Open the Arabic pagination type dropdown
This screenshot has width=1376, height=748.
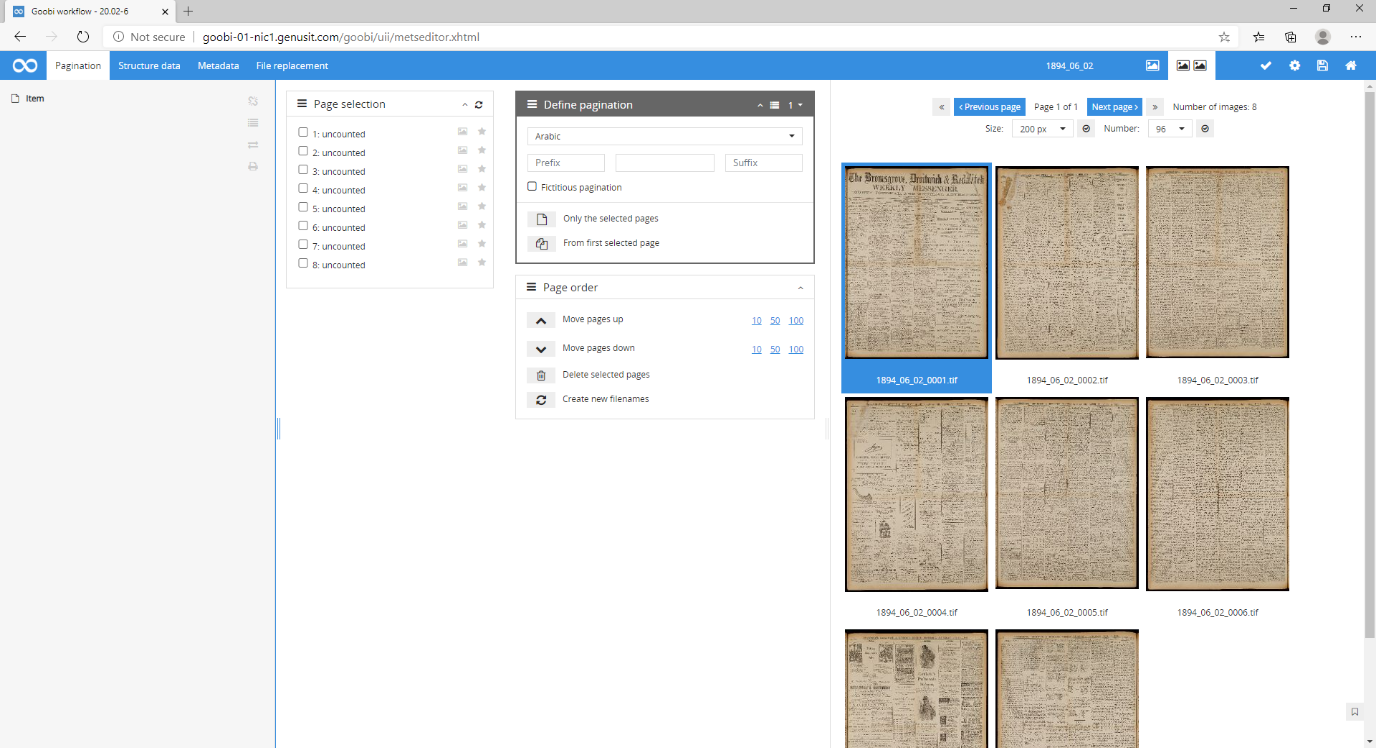[665, 136]
